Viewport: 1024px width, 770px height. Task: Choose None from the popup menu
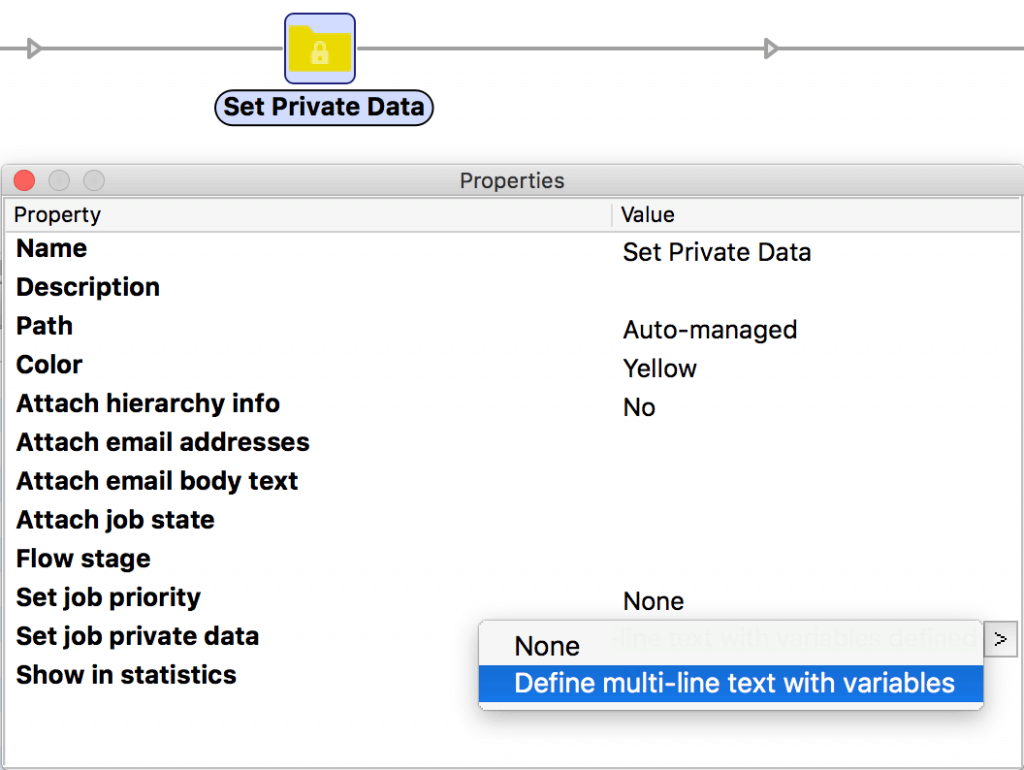[547, 646]
